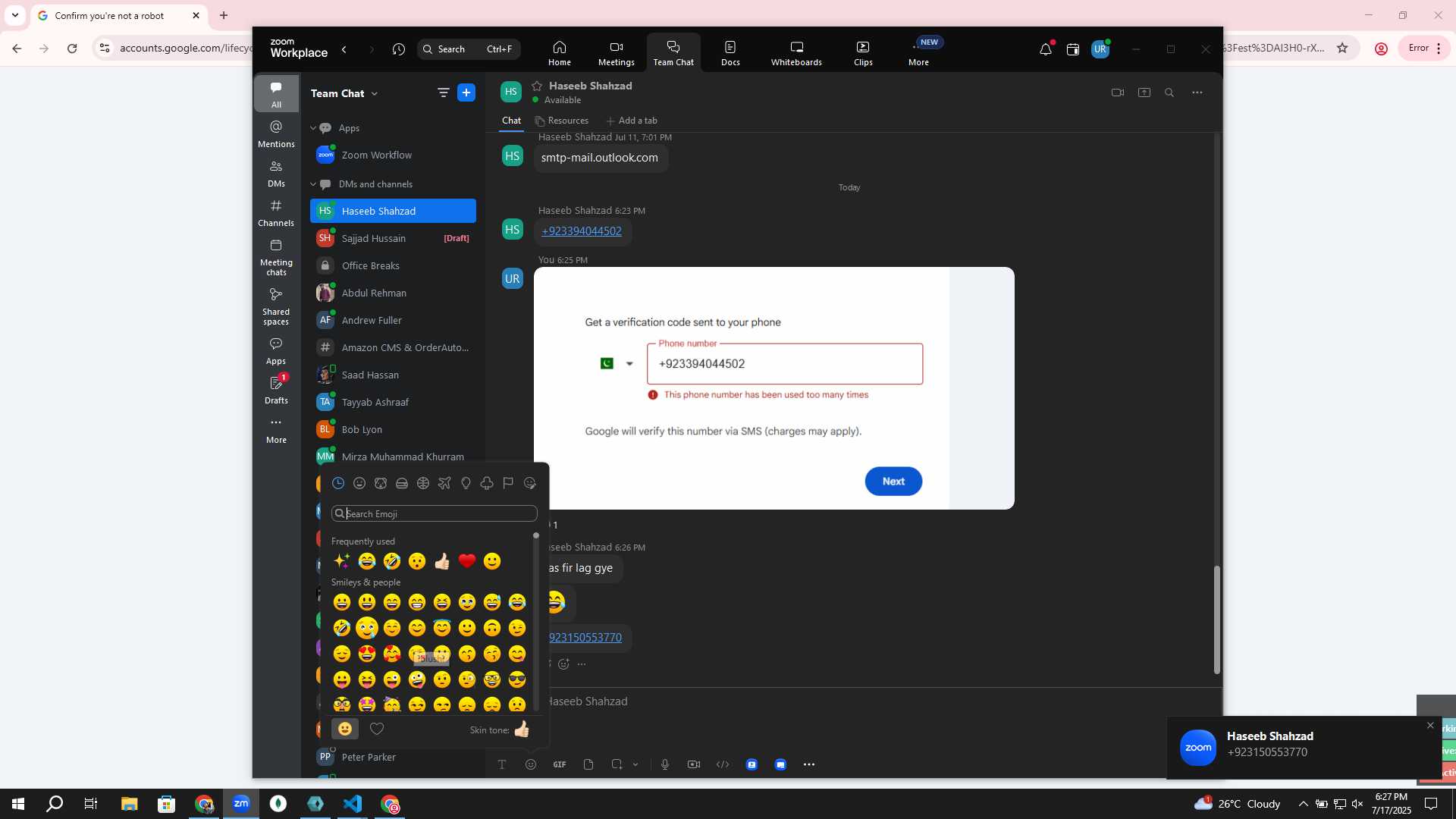Collapse the DMs and channels section
Image resolution: width=1456 pixels, height=819 pixels.
(313, 184)
